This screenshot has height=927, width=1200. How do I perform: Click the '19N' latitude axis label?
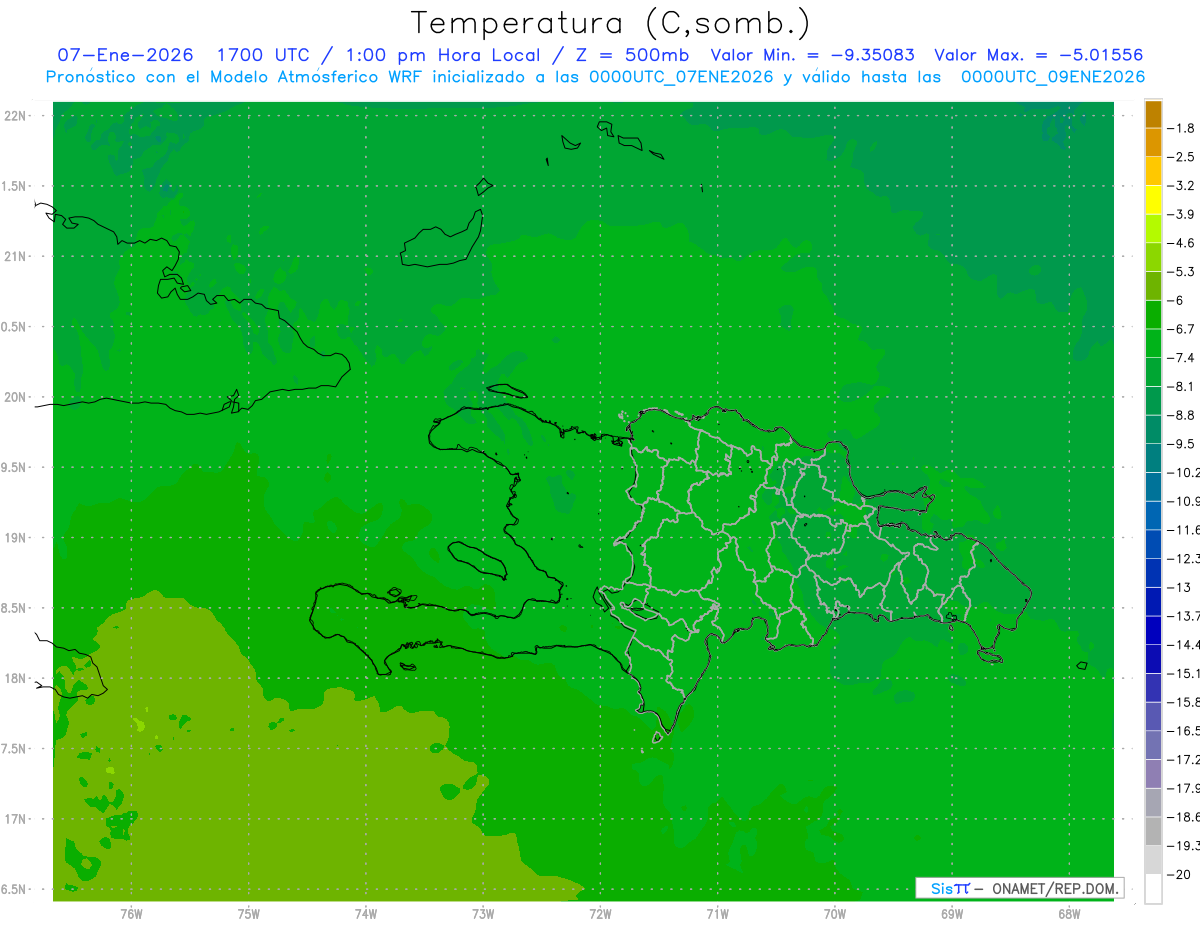pyautogui.click(x=15, y=538)
